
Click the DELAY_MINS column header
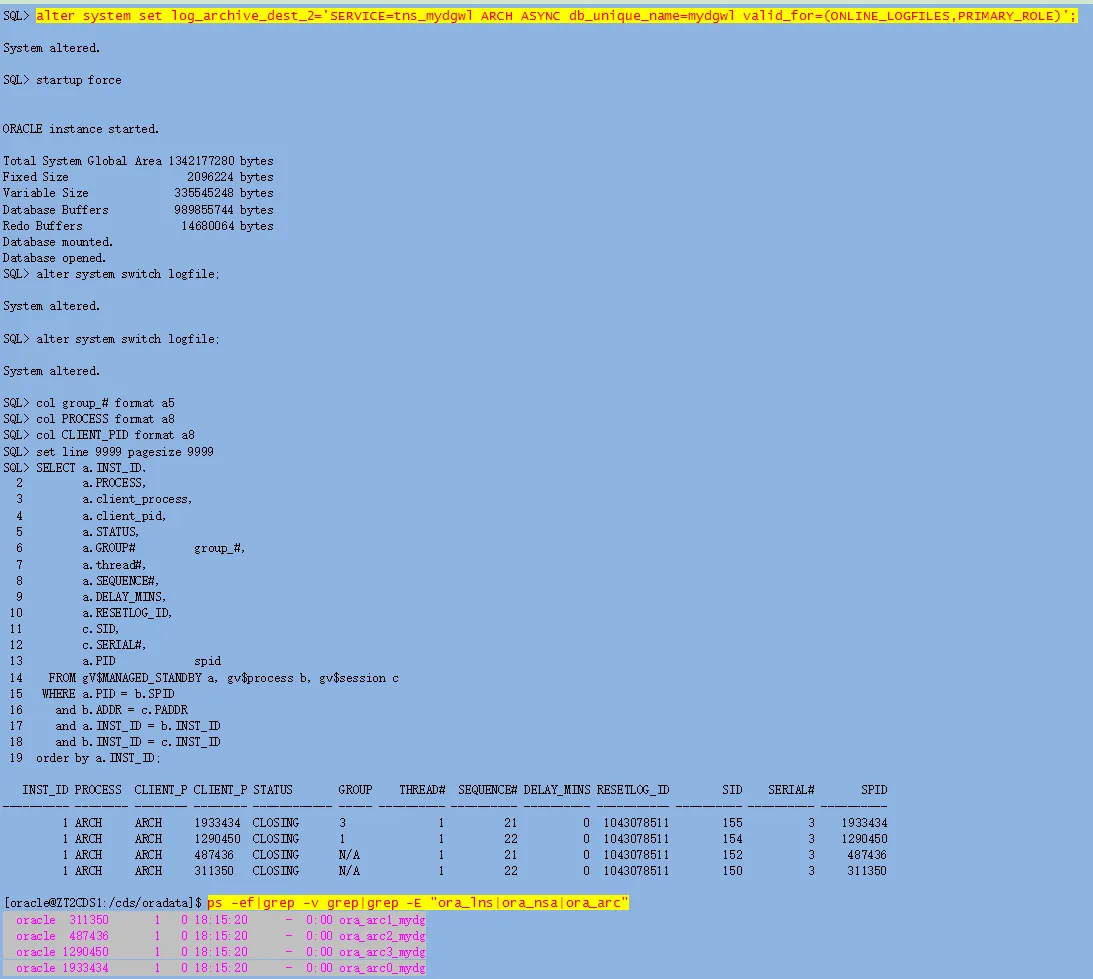(x=557, y=790)
